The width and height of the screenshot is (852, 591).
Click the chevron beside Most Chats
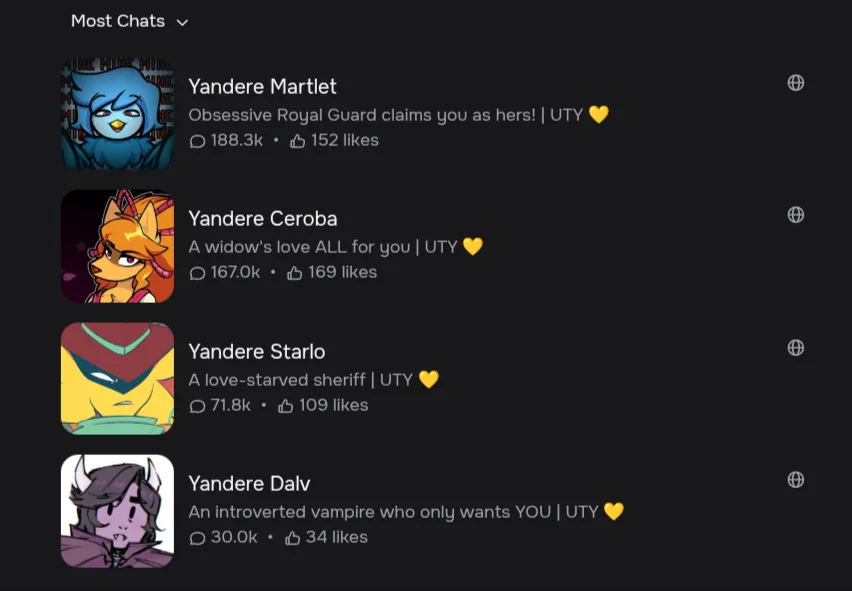pyautogui.click(x=183, y=22)
